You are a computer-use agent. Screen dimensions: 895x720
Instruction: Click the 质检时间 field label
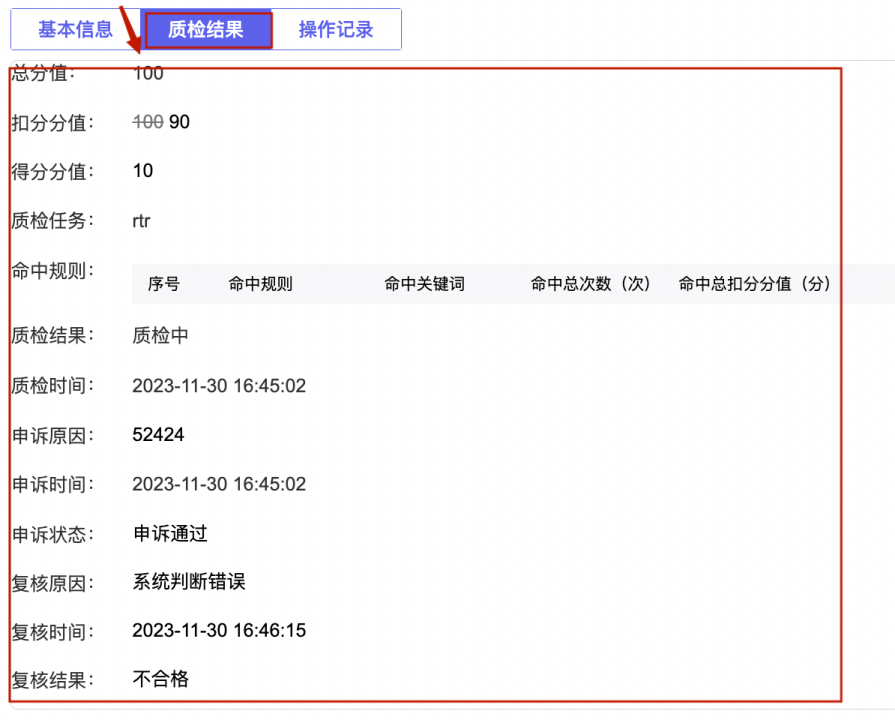tap(53, 386)
